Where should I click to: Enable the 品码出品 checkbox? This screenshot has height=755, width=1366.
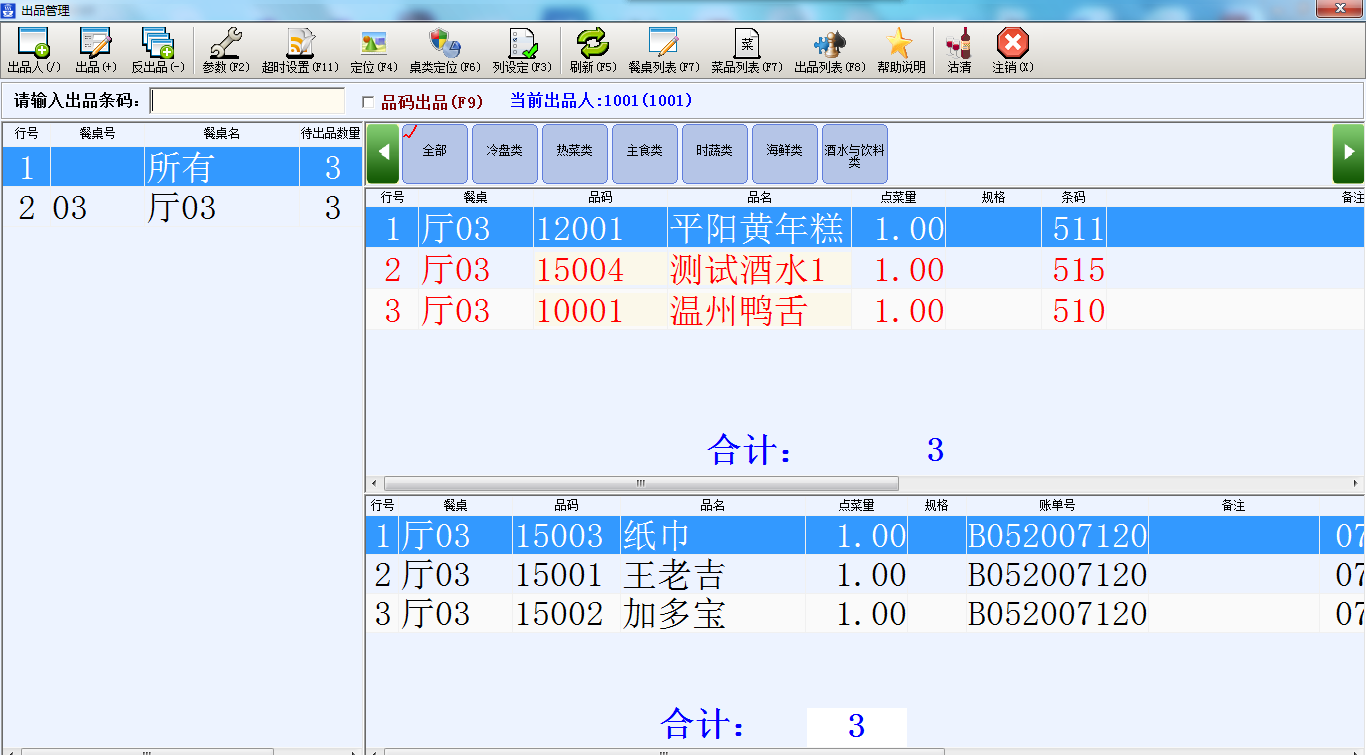[x=368, y=102]
